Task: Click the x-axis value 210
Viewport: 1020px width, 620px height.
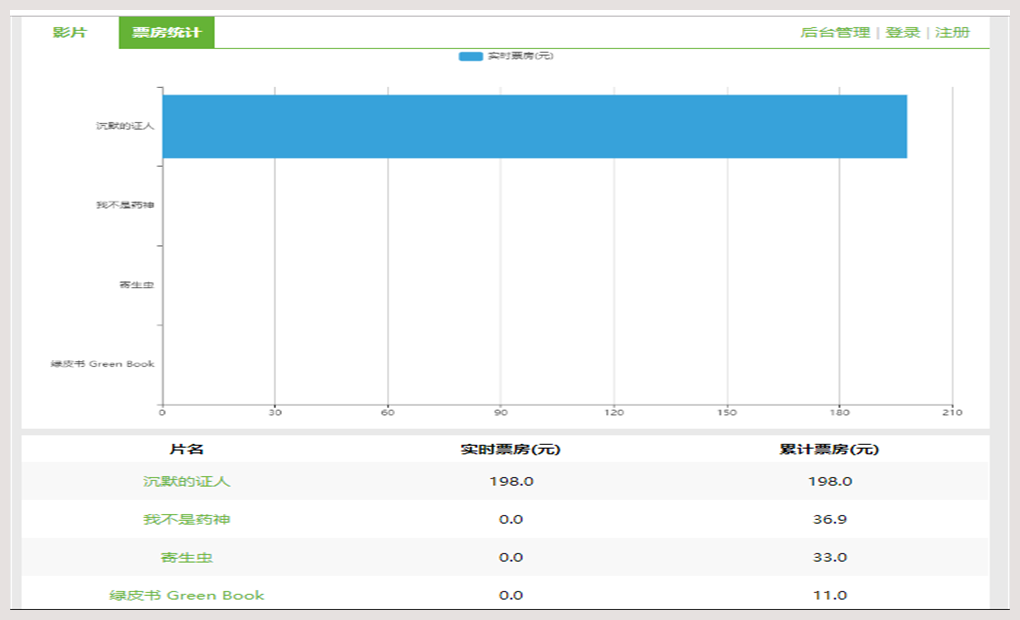Action: (952, 412)
